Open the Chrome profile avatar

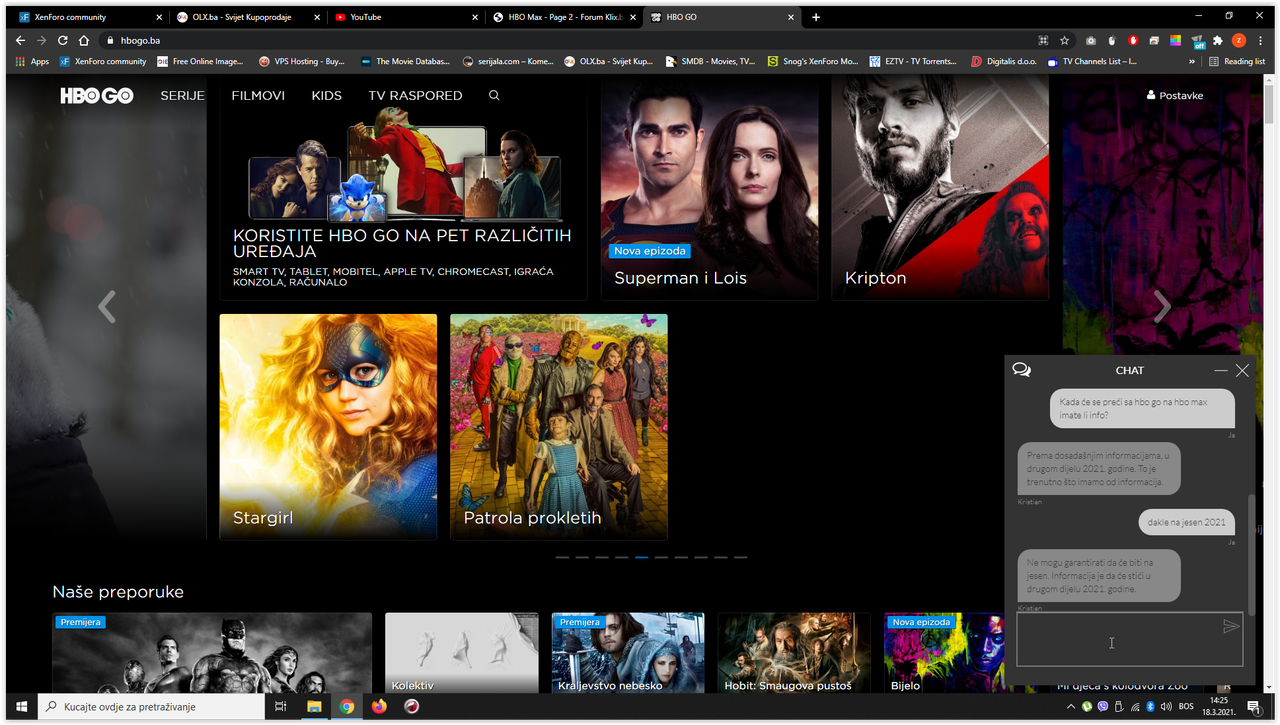click(x=1238, y=40)
